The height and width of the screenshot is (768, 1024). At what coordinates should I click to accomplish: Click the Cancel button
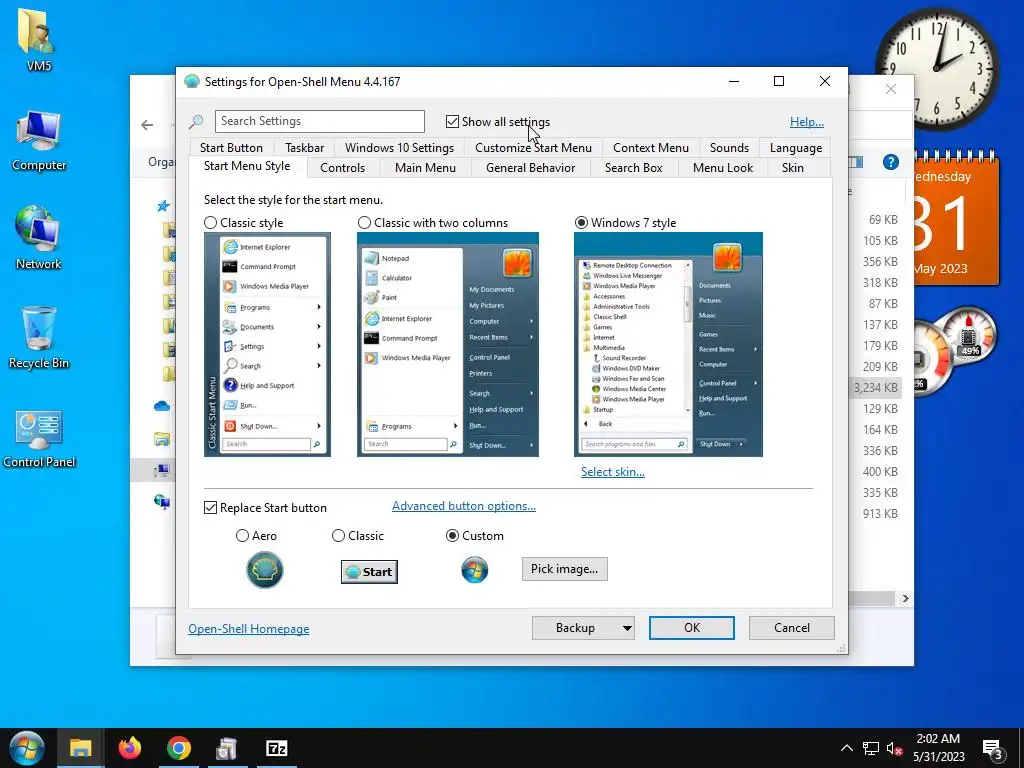click(x=792, y=628)
